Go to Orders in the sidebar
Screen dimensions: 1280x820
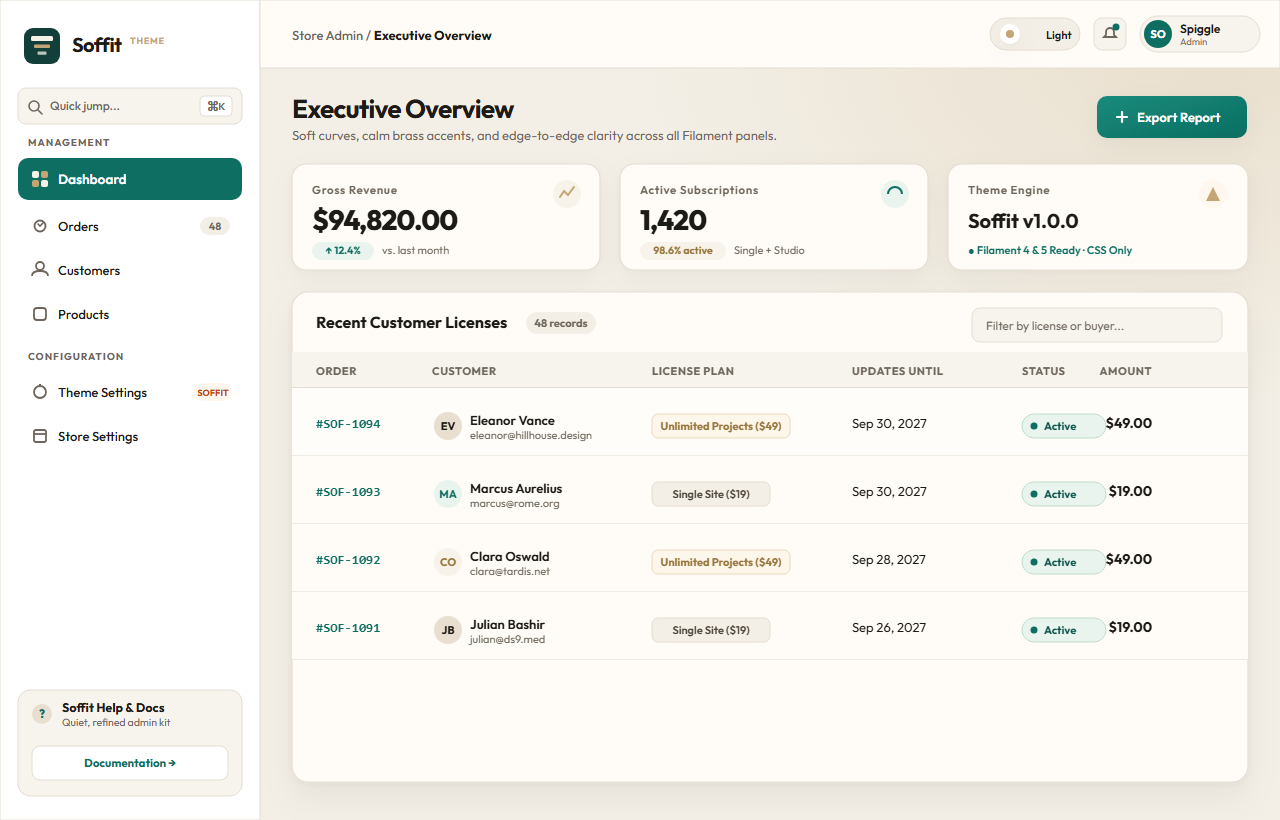[x=130, y=226]
